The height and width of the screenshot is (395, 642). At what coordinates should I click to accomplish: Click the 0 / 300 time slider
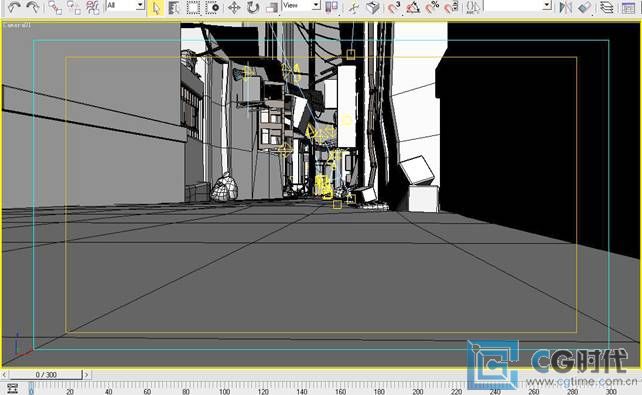tap(46, 375)
